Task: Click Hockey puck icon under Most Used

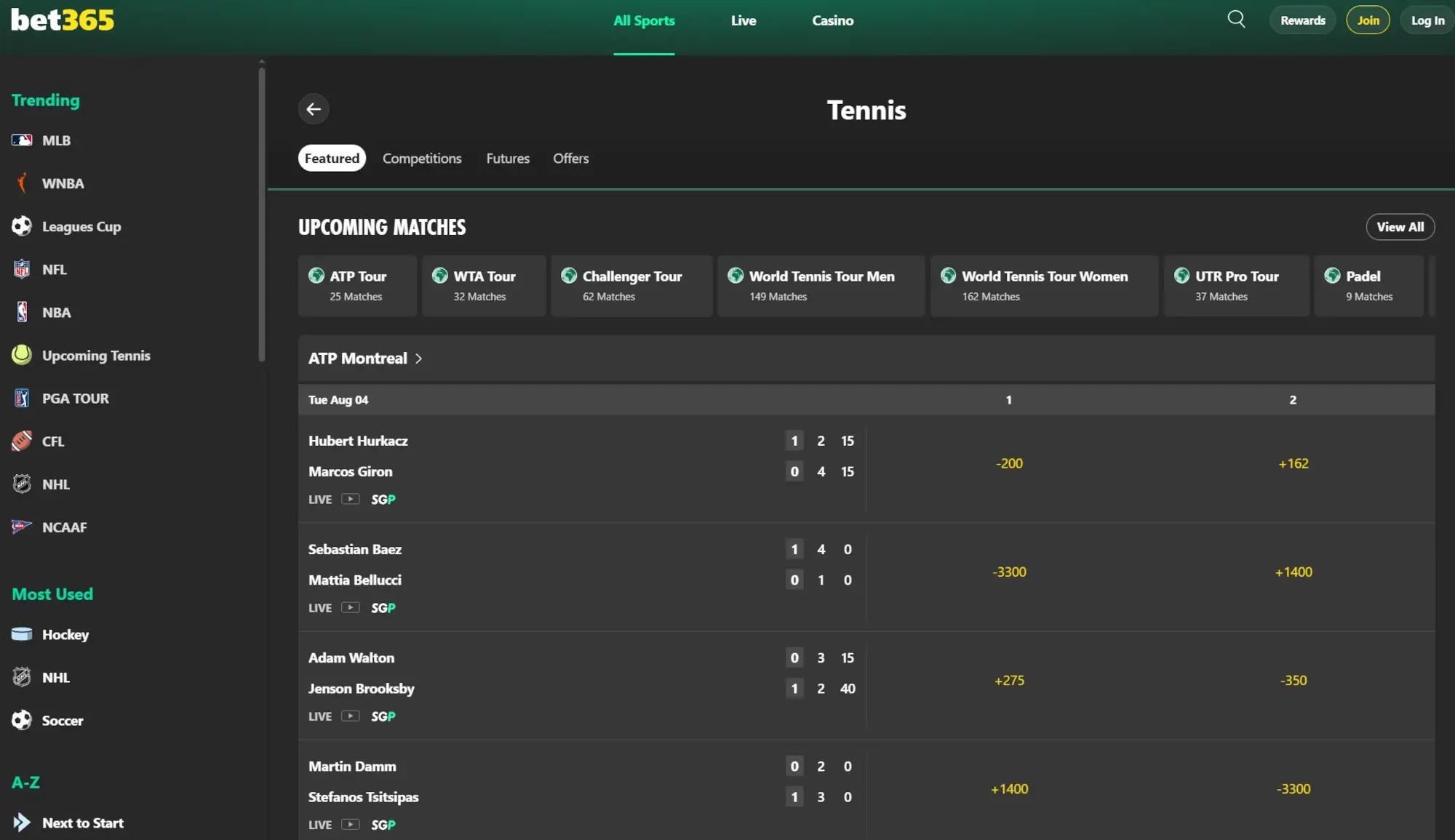Action: pos(22,634)
